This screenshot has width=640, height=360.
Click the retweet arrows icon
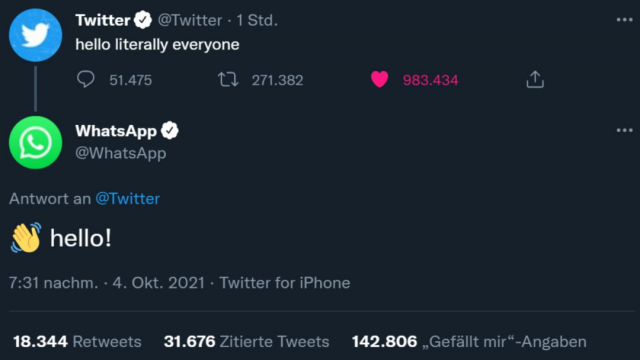coord(228,80)
